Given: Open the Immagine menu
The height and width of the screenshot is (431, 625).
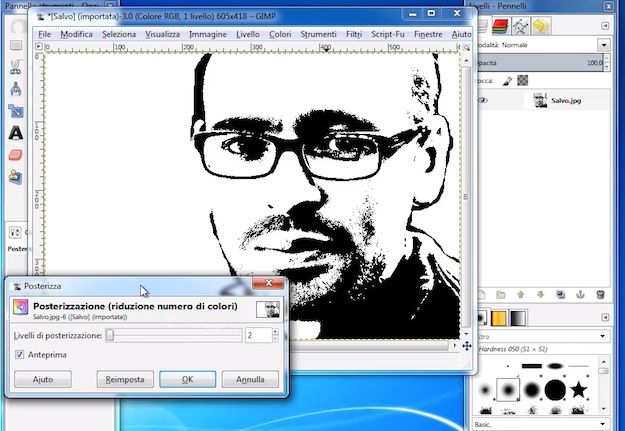Looking at the screenshot, I should point(208,34).
